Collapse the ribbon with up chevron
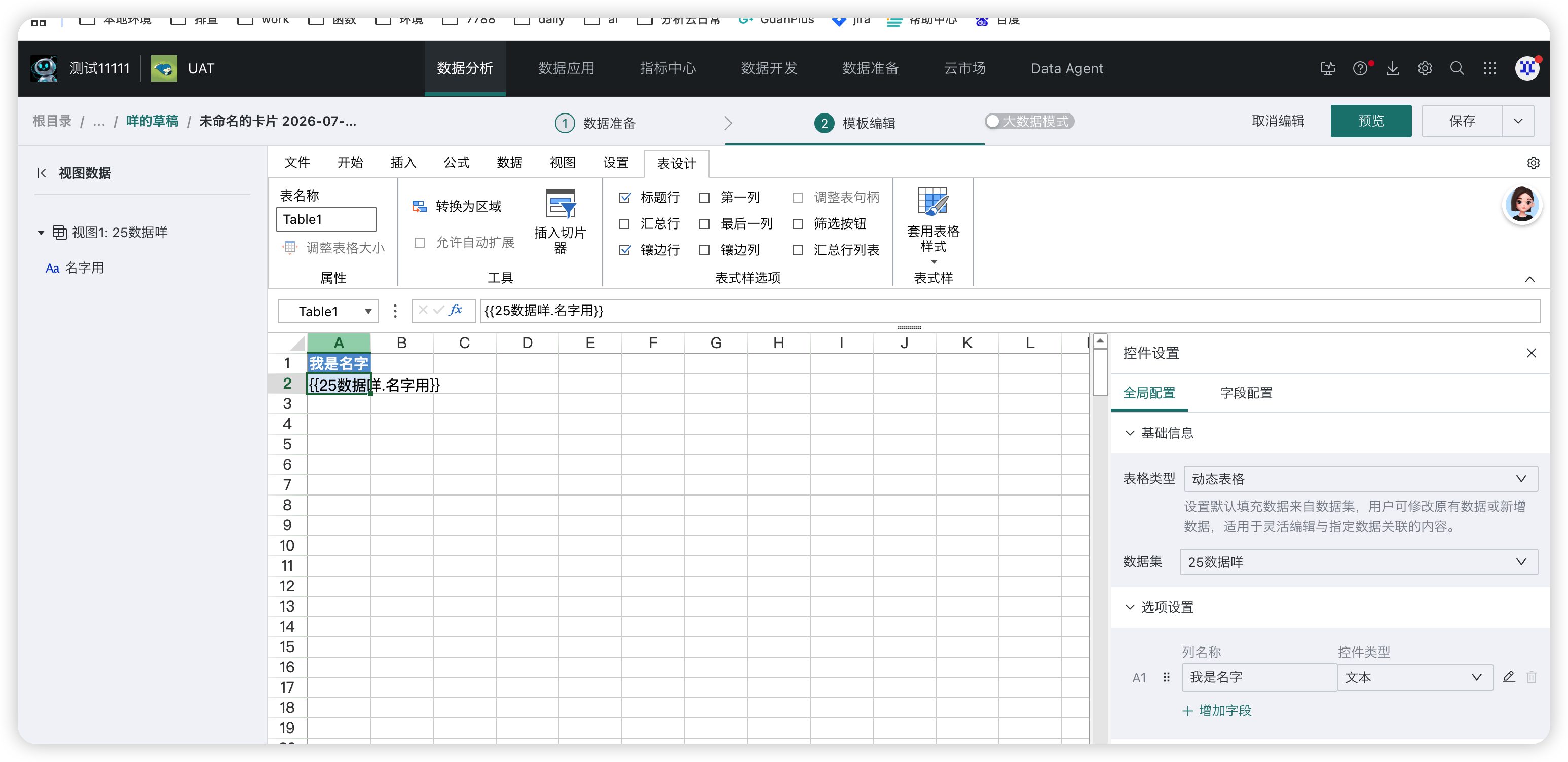The image size is (1568, 762). coord(1529,279)
